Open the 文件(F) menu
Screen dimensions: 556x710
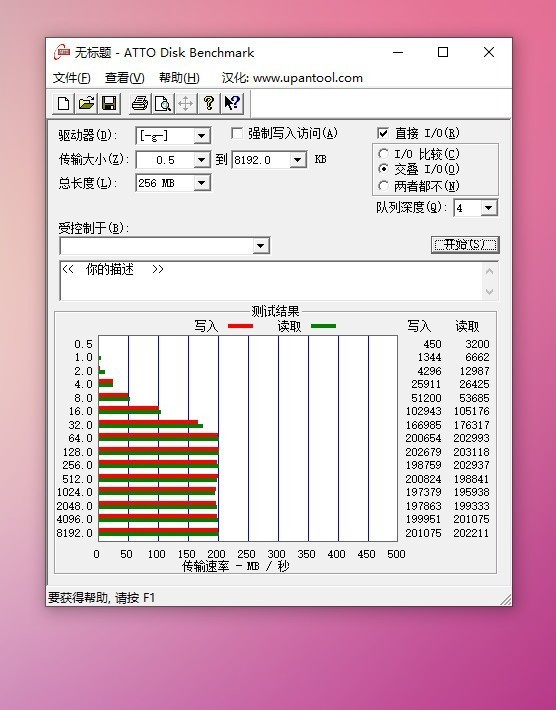(72, 78)
